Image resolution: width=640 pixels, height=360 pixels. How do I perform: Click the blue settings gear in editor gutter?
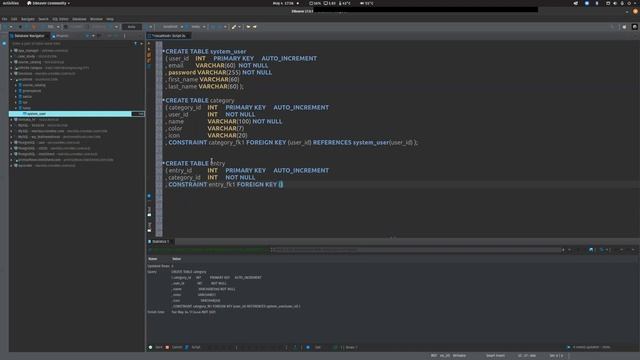pyautogui.click(x=149, y=196)
